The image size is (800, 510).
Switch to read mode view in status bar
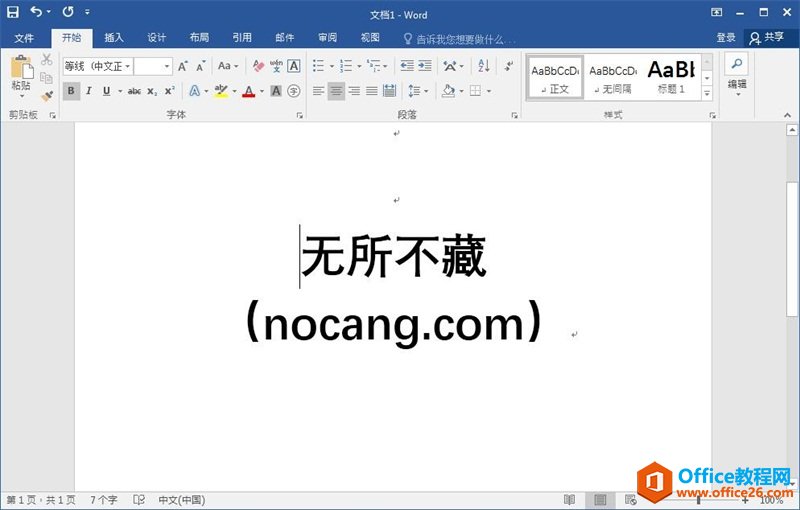(569, 500)
